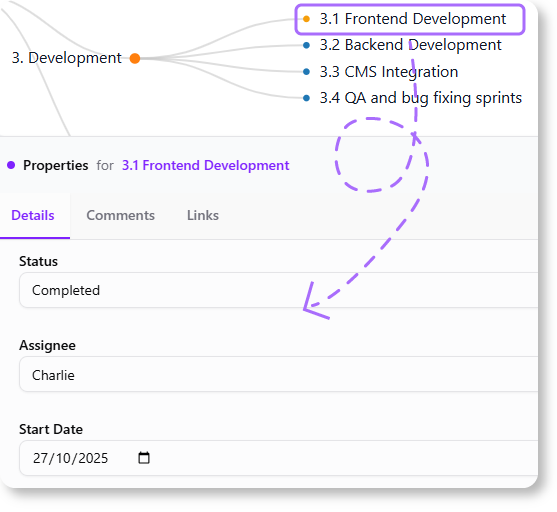Select the 3.3 CMS Integration node
557x512 pixels.
(389, 72)
